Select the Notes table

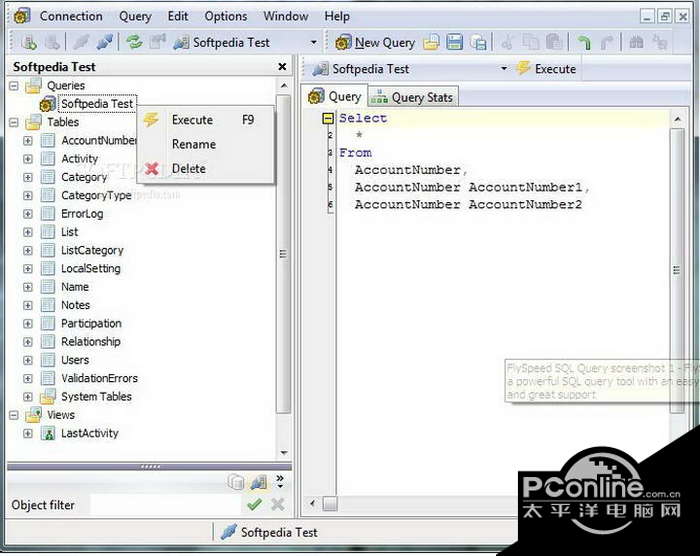[x=75, y=305]
